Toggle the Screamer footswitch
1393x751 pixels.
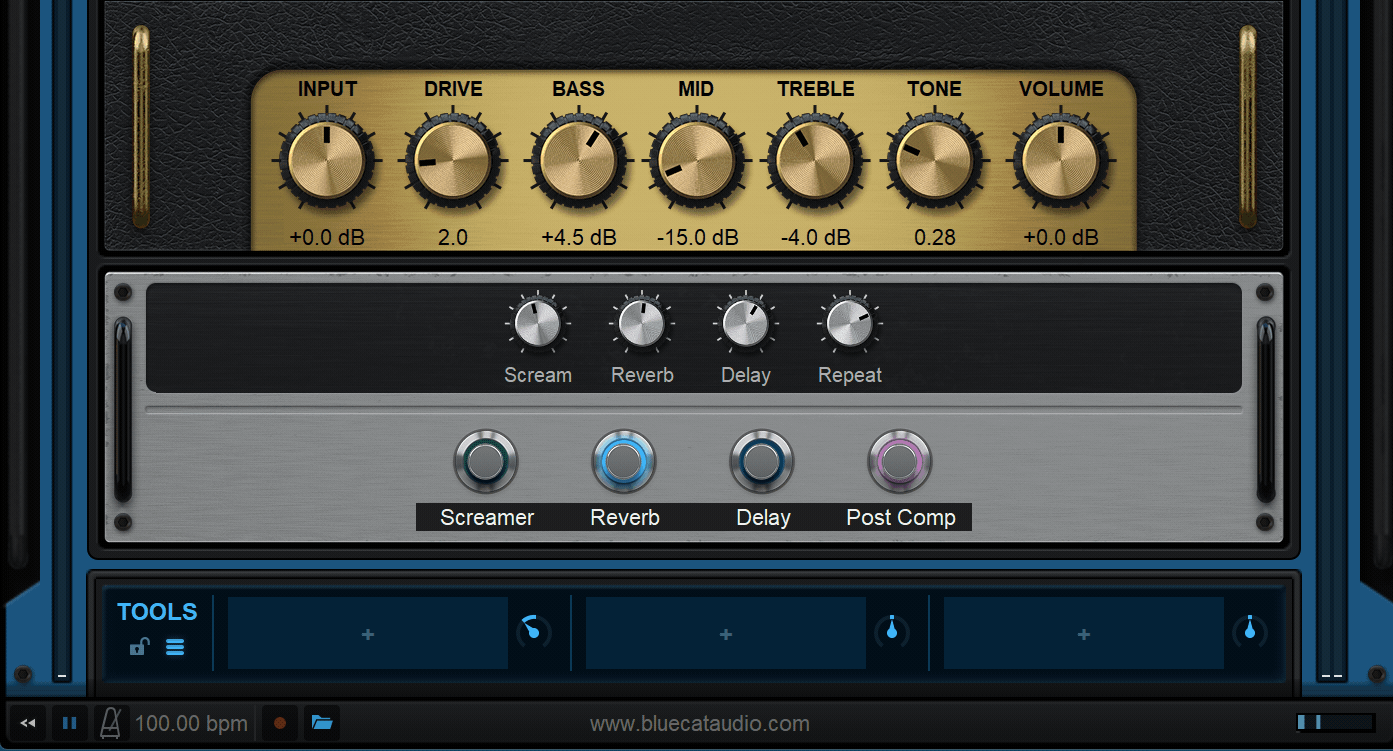tap(485, 462)
